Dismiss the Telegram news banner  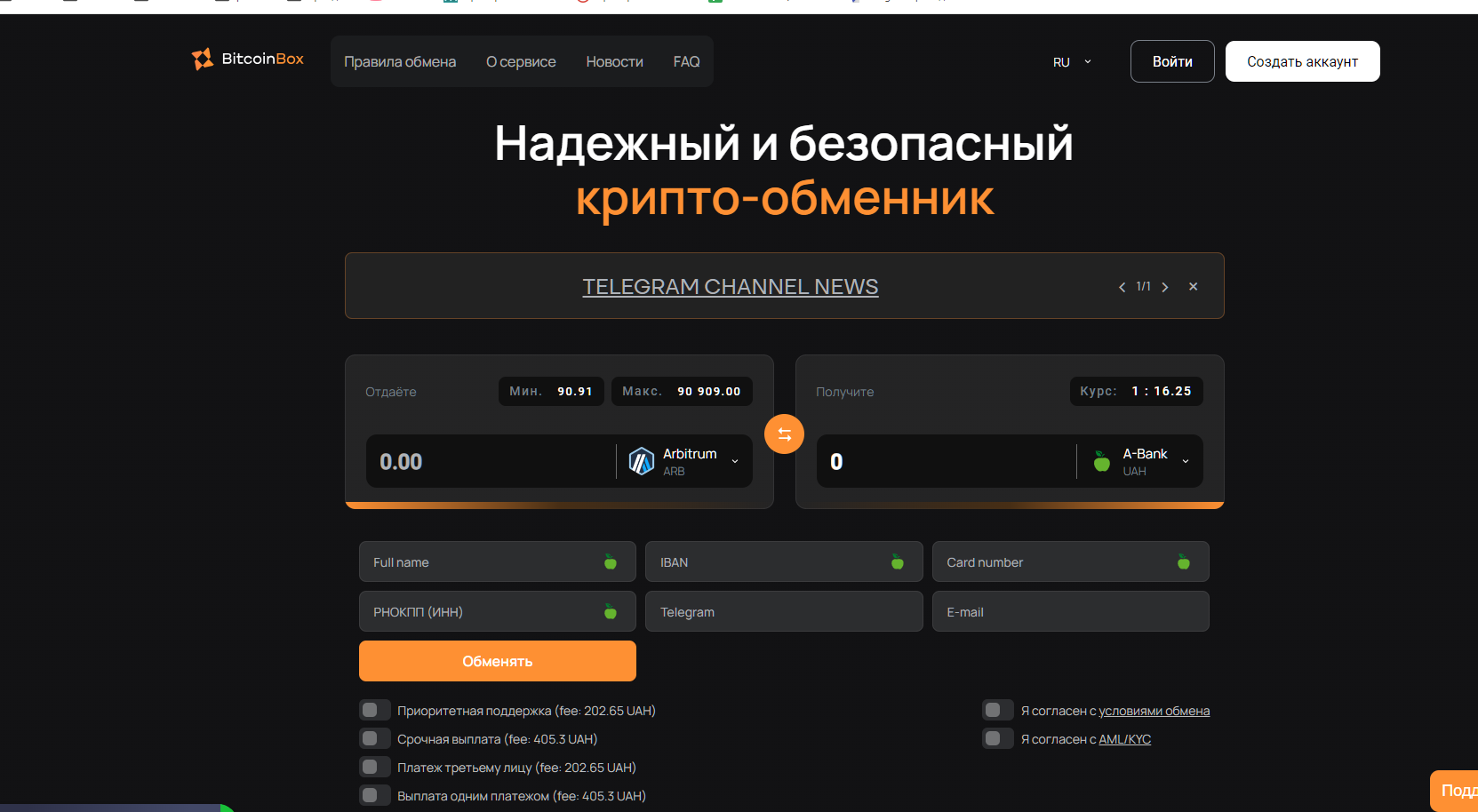pyautogui.click(x=1193, y=286)
